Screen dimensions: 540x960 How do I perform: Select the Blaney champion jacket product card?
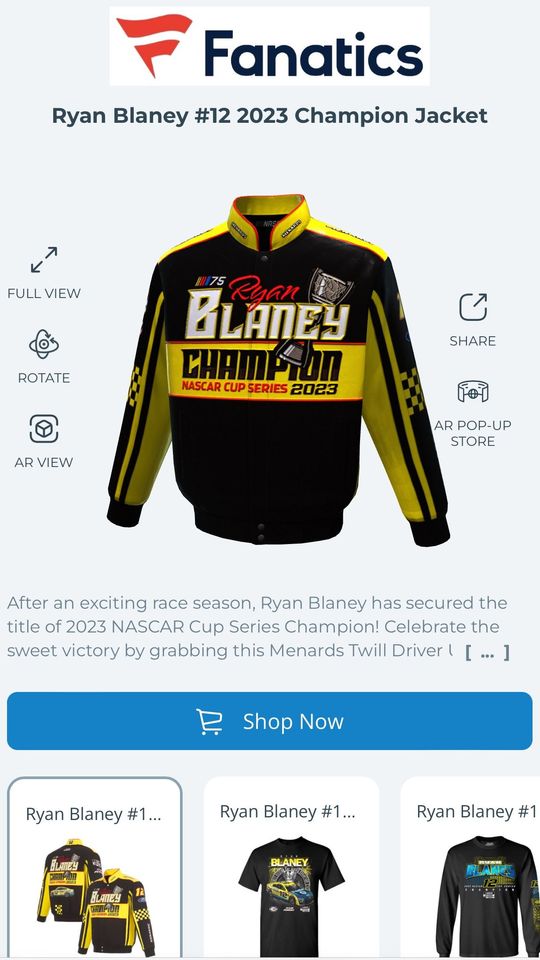coord(95,868)
